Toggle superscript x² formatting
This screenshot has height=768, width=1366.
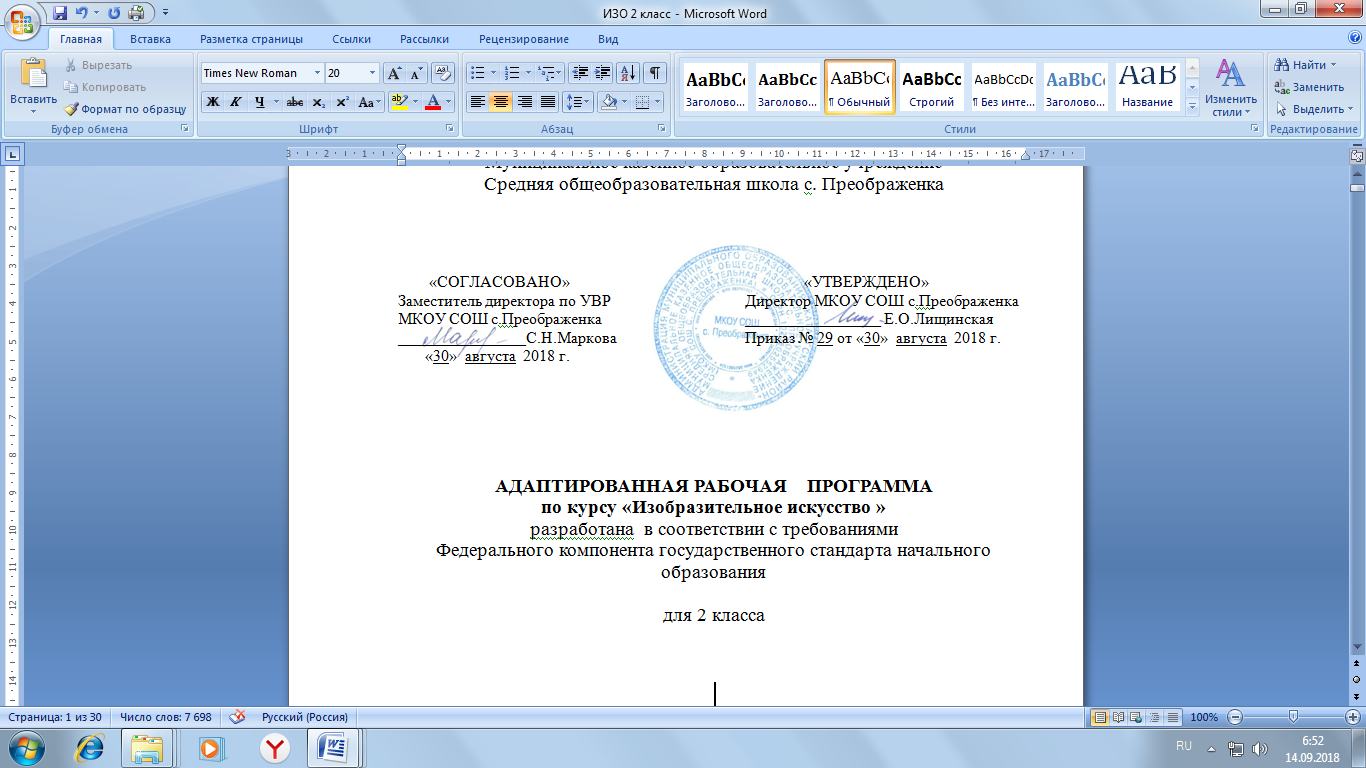342,102
